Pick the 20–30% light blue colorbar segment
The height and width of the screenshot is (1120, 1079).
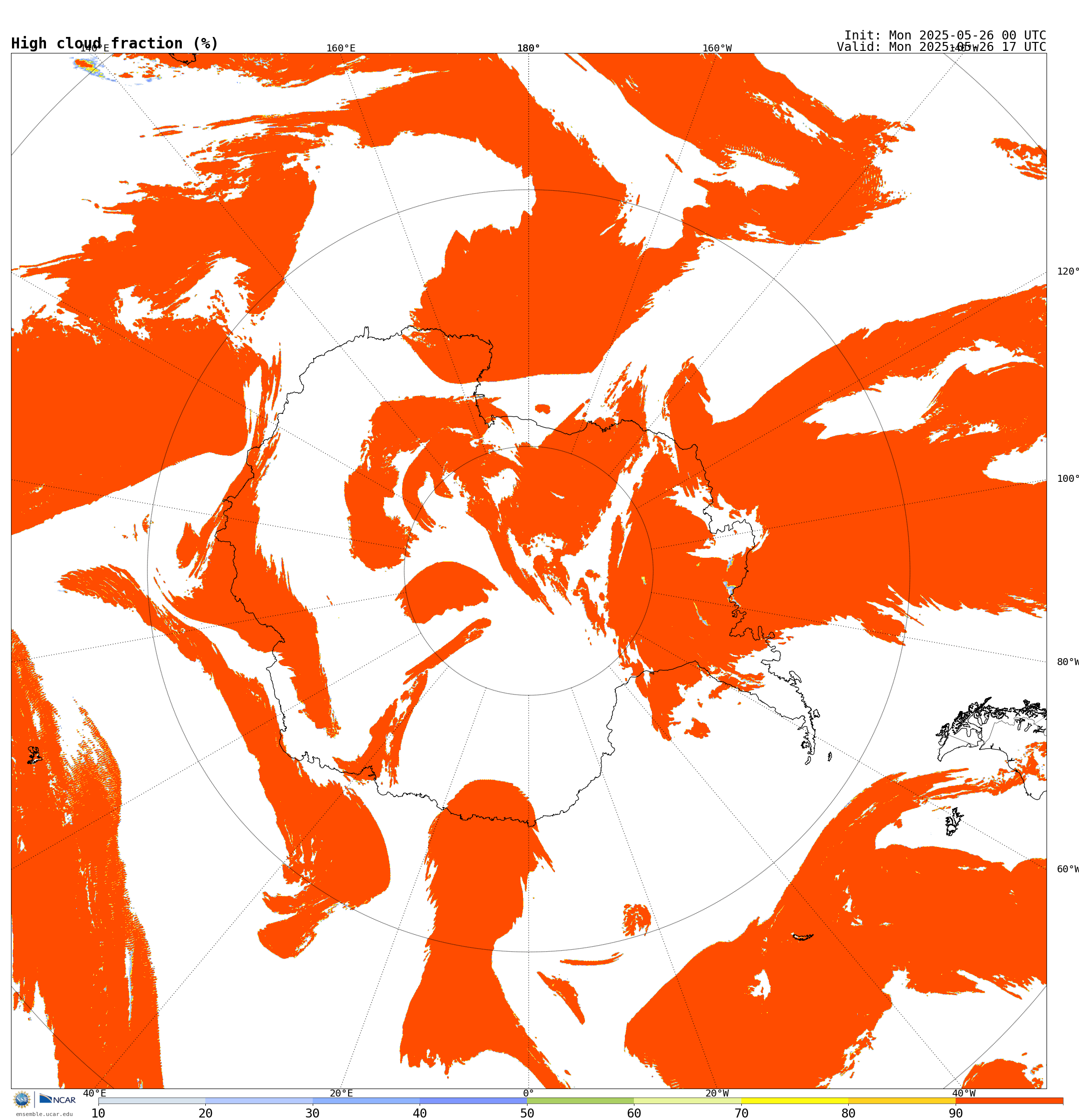coord(259,1101)
